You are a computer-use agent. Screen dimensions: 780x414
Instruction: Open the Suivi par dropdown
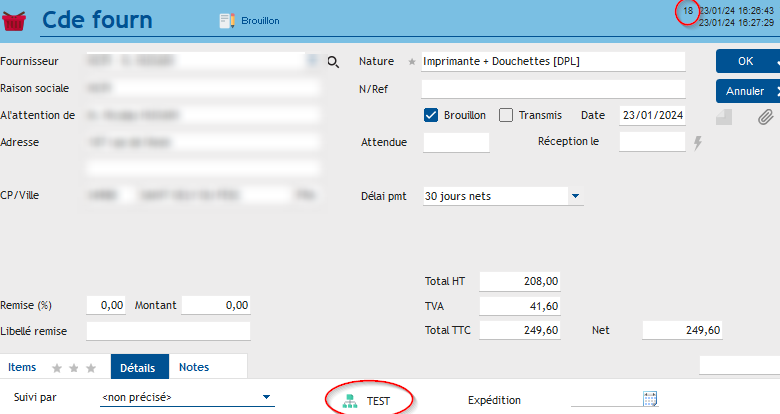[x=266, y=397]
